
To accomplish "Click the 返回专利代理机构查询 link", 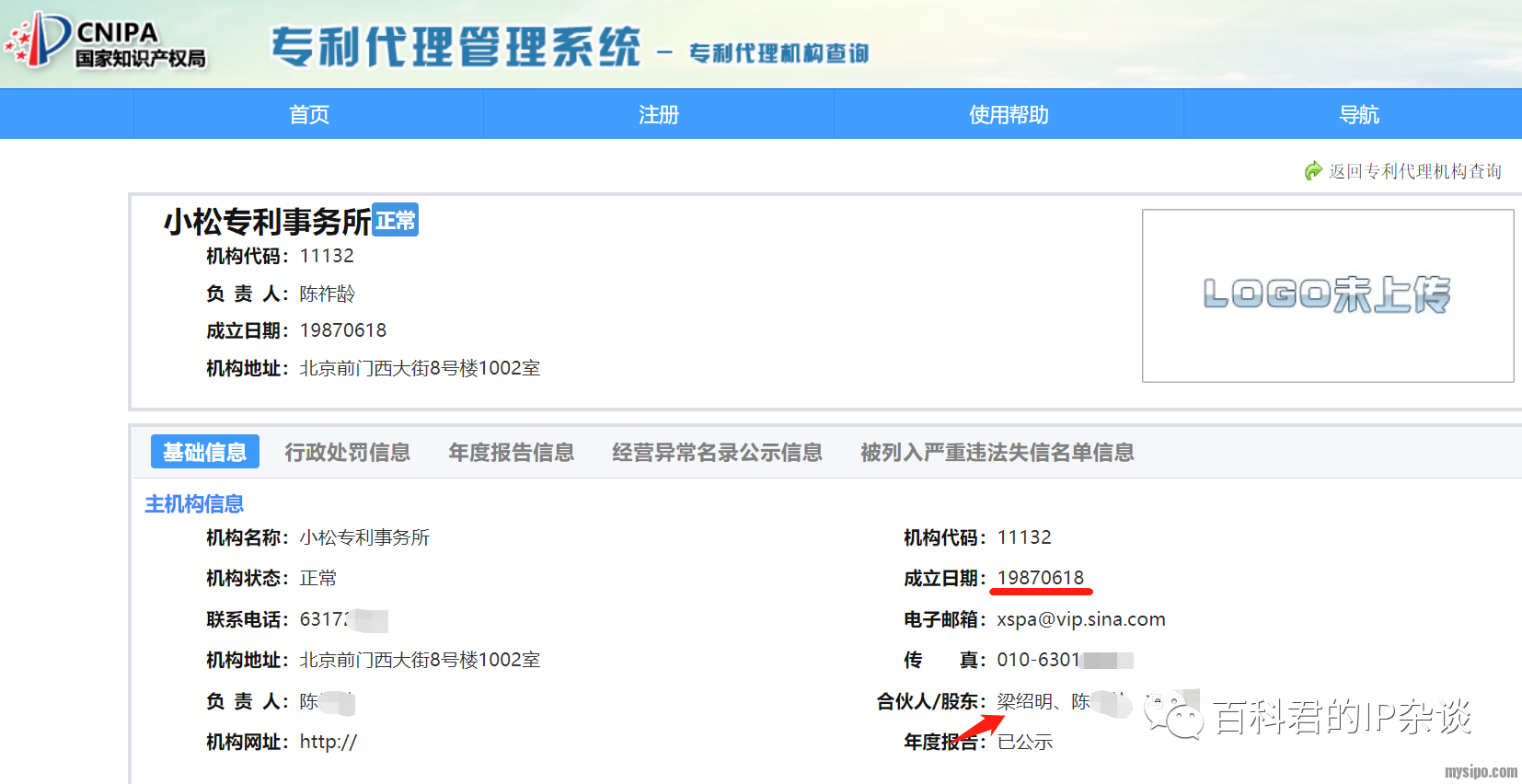I will point(1414,171).
